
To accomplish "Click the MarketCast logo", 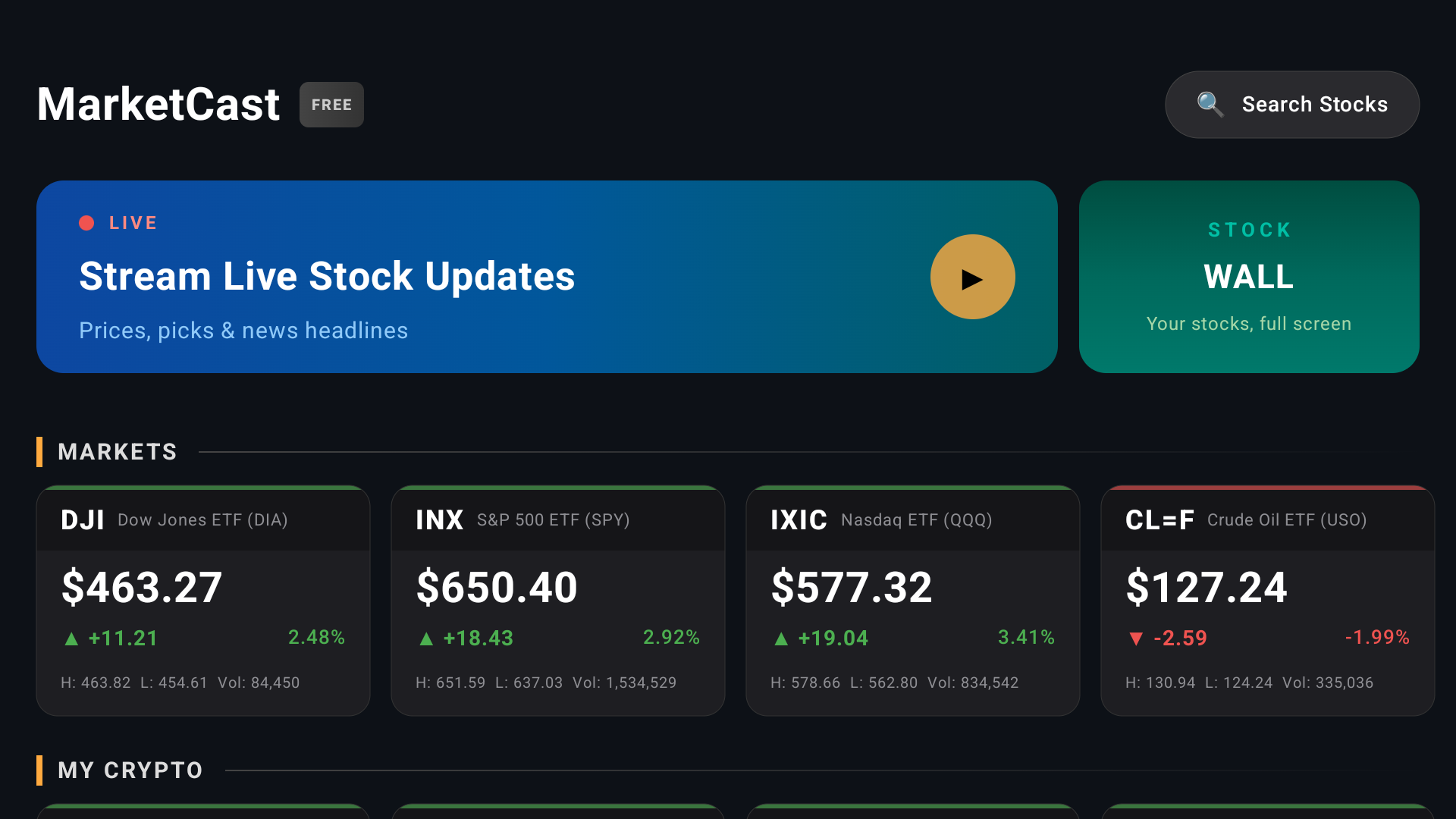I will [158, 104].
